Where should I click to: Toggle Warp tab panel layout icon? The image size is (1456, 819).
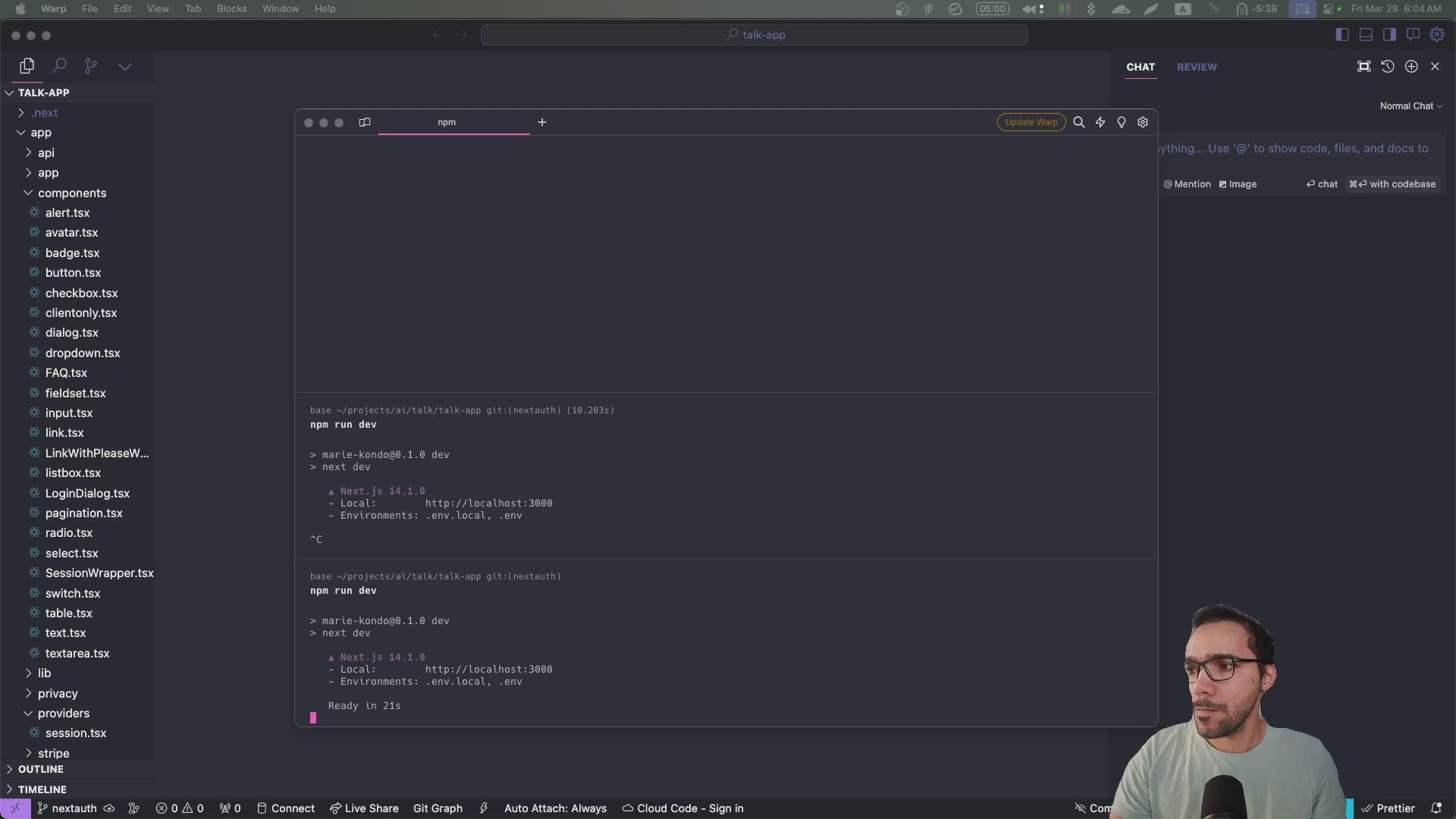(x=365, y=122)
